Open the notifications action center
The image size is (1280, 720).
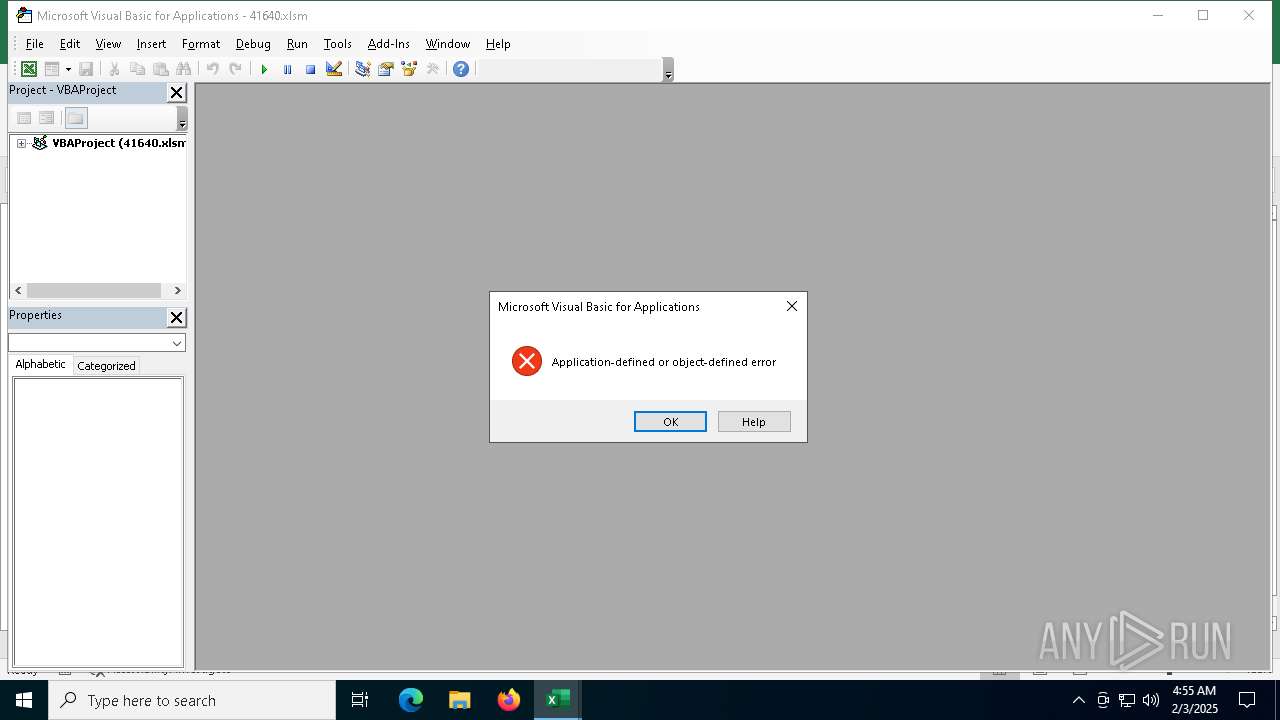[x=1247, y=700]
